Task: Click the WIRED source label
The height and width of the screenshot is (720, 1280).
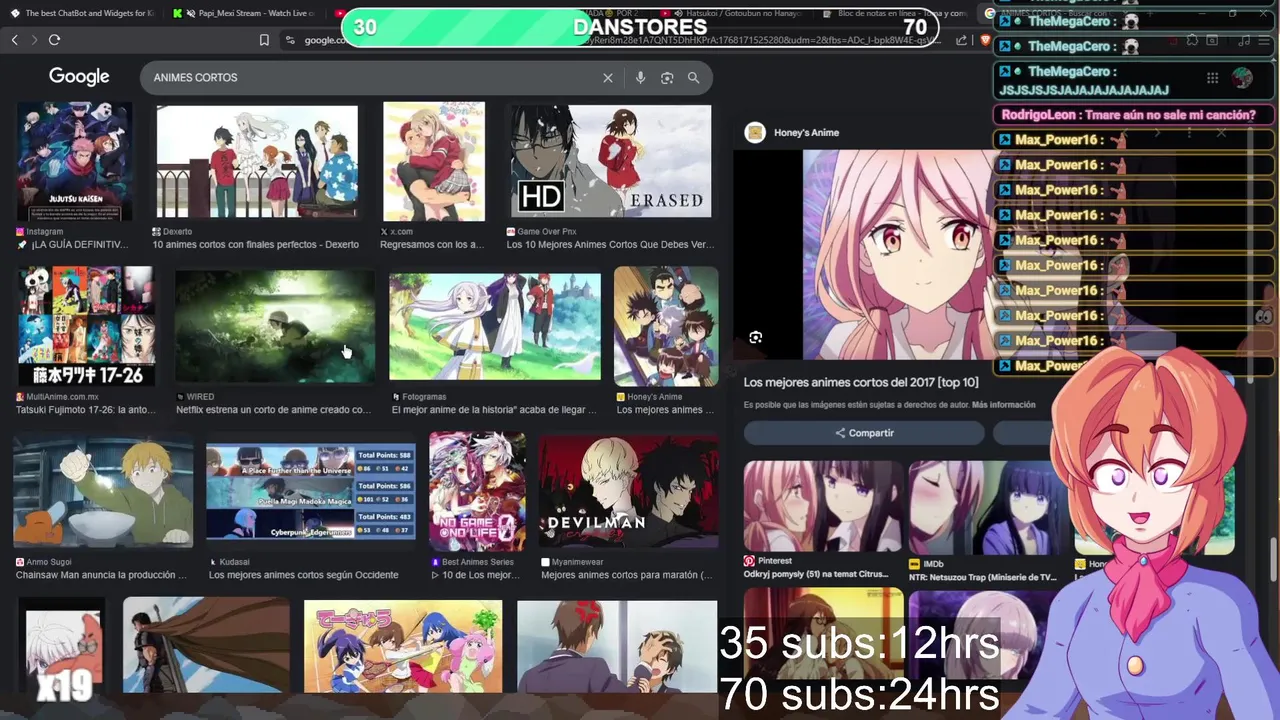Action: pos(200,397)
